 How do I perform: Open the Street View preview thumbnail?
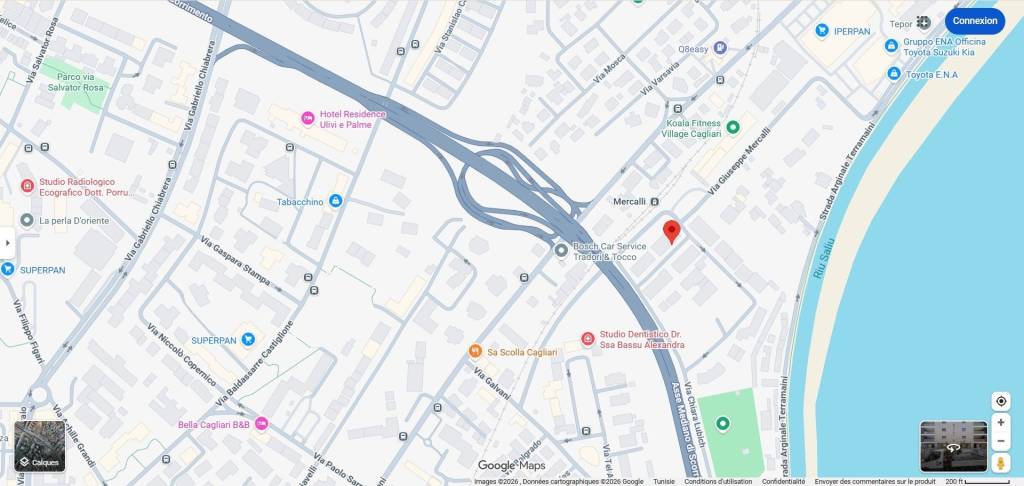pyautogui.click(x=953, y=446)
